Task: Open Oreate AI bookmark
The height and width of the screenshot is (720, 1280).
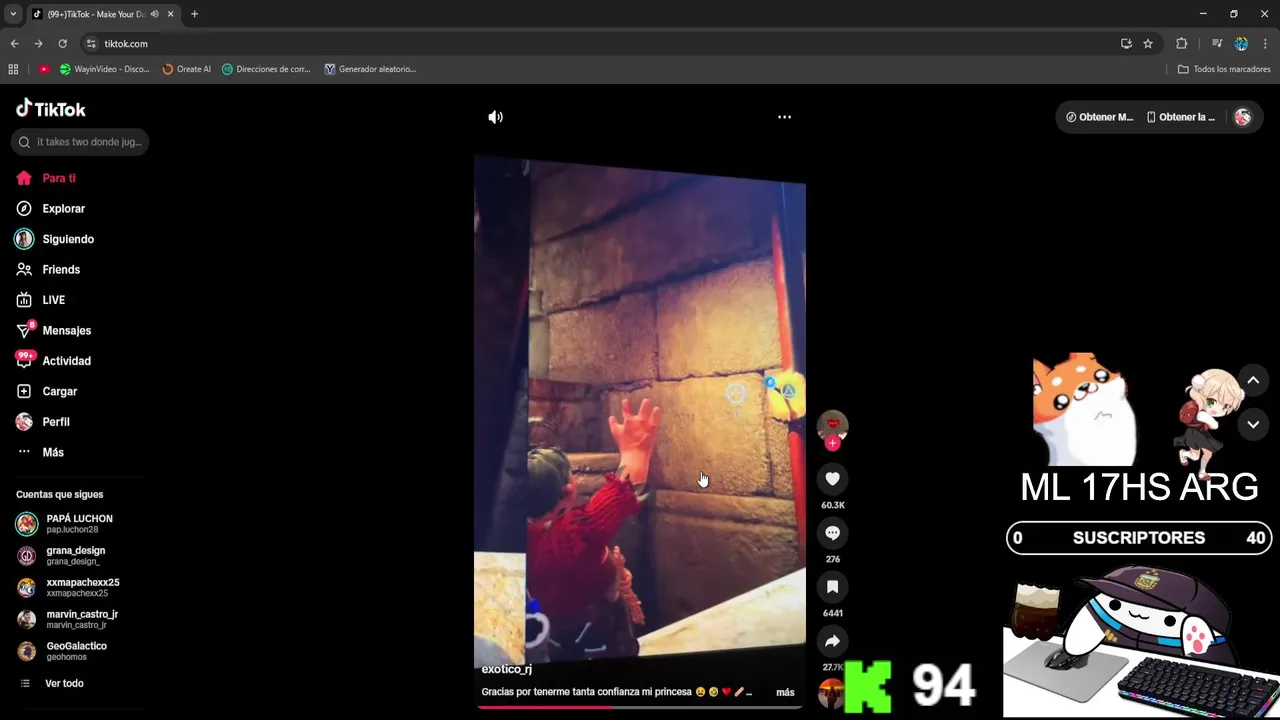Action: tap(187, 69)
